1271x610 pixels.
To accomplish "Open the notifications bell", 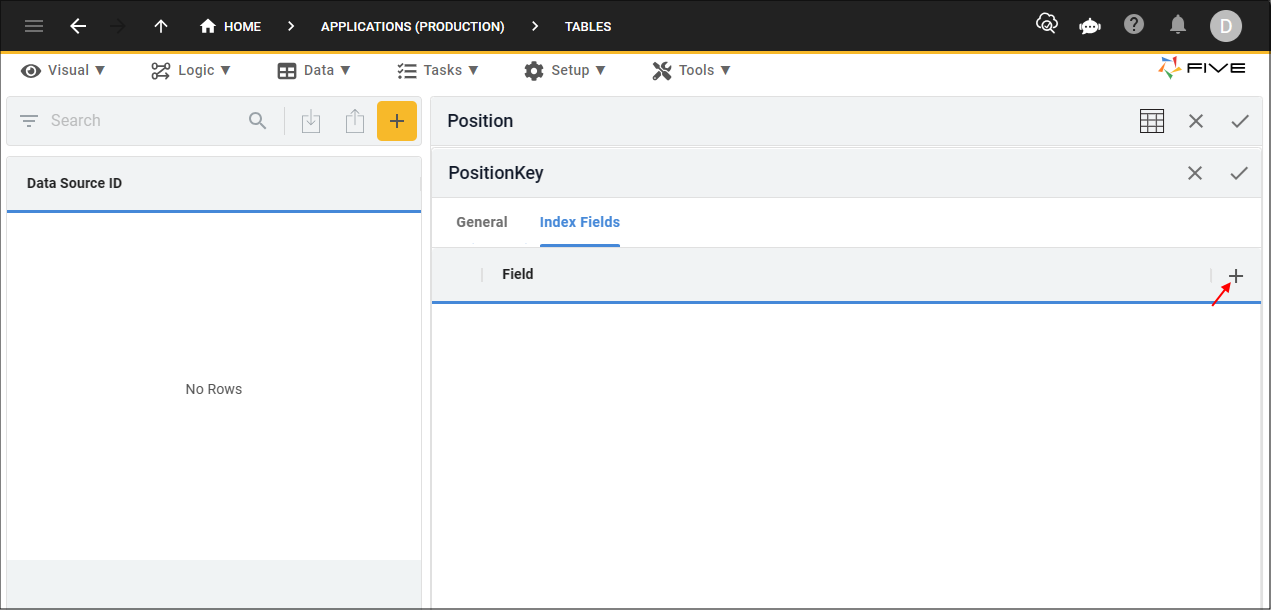I will pos(1177,25).
